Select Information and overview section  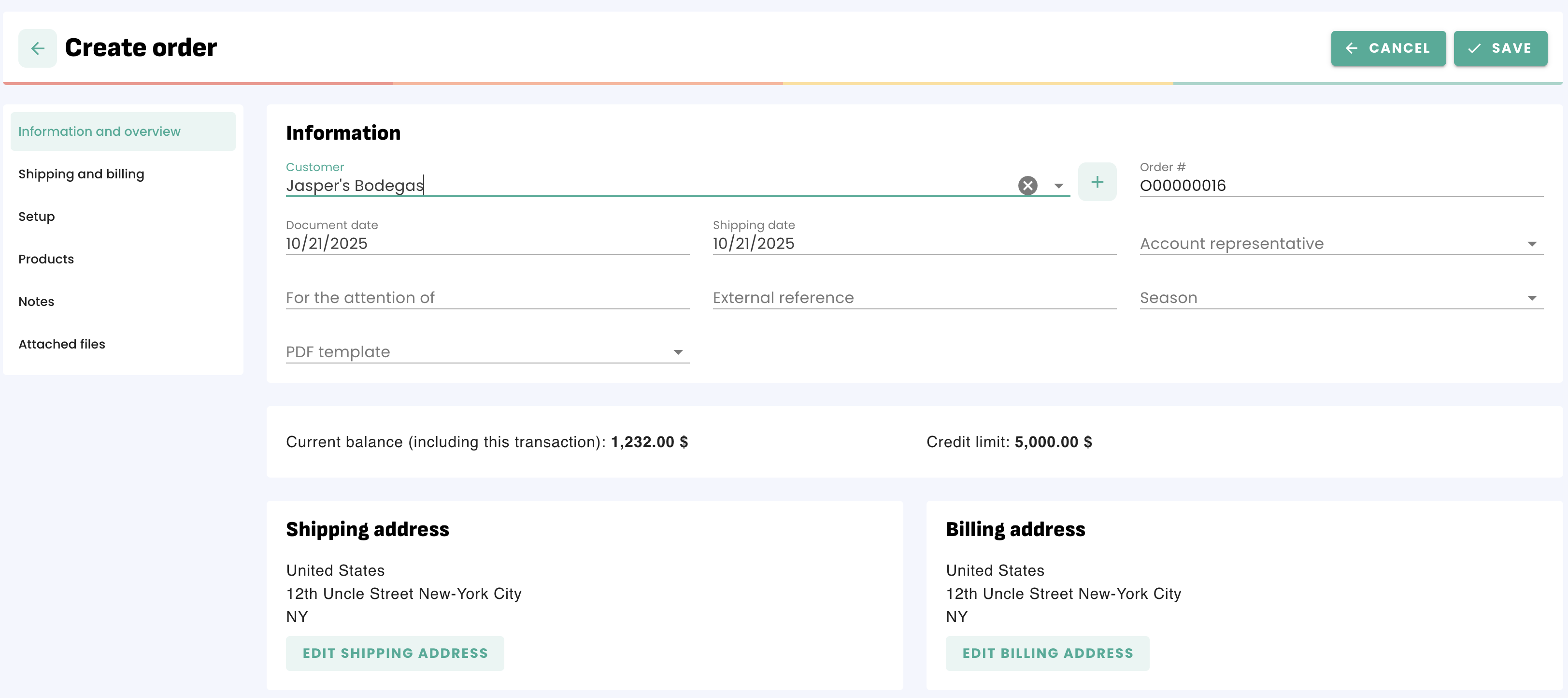click(99, 131)
